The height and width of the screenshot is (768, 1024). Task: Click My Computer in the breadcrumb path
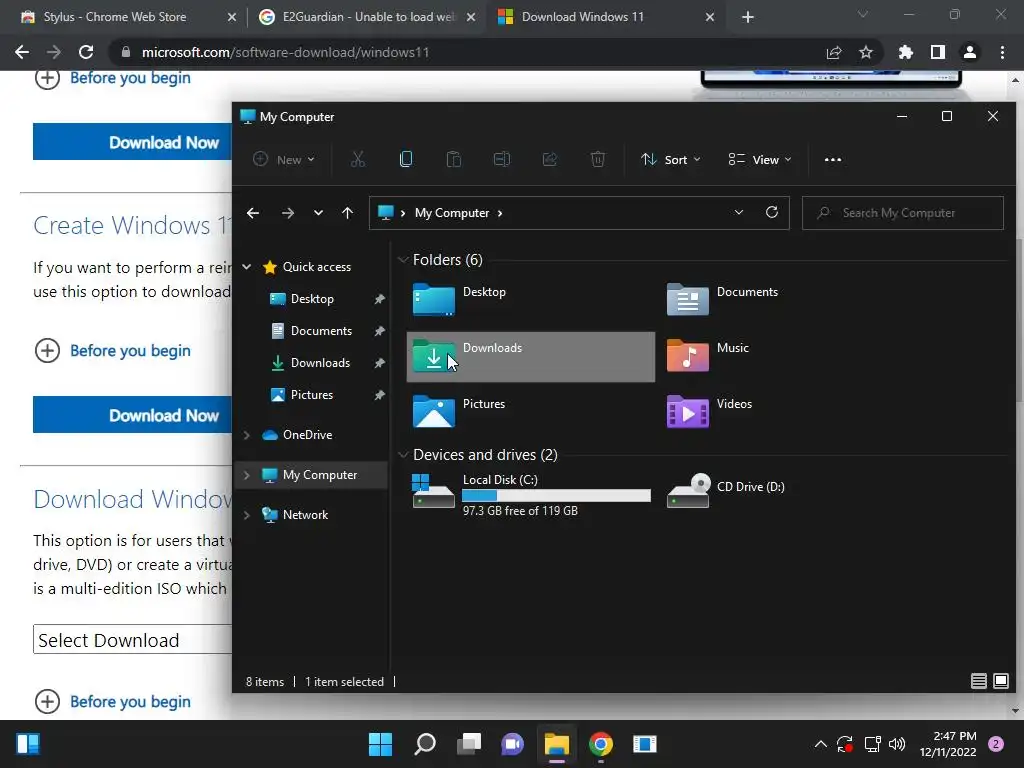pos(452,213)
